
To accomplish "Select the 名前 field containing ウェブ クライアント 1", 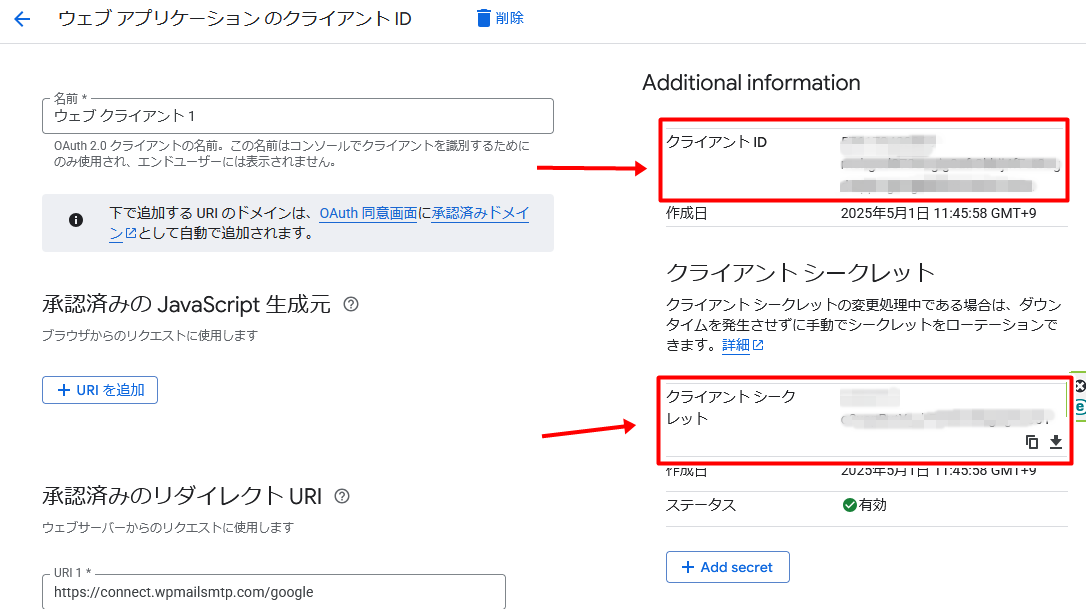I will (297, 116).
